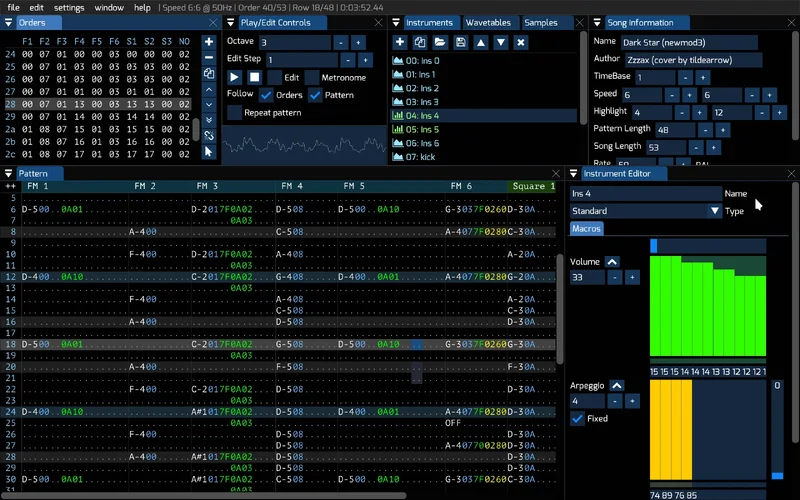The height and width of the screenshot is (500, 800).
Task: Collapse the Arpeggio macro section
Action: 617,385
